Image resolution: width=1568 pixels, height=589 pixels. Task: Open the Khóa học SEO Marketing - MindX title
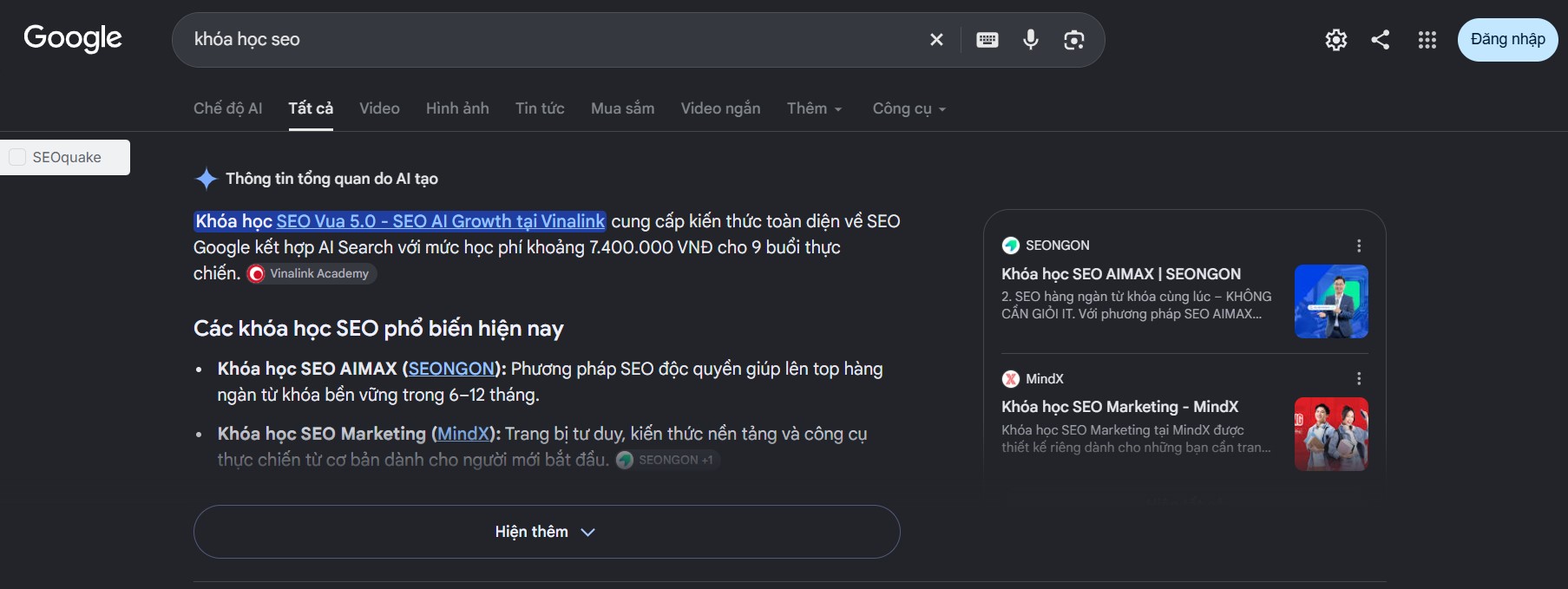(1119, 407)
